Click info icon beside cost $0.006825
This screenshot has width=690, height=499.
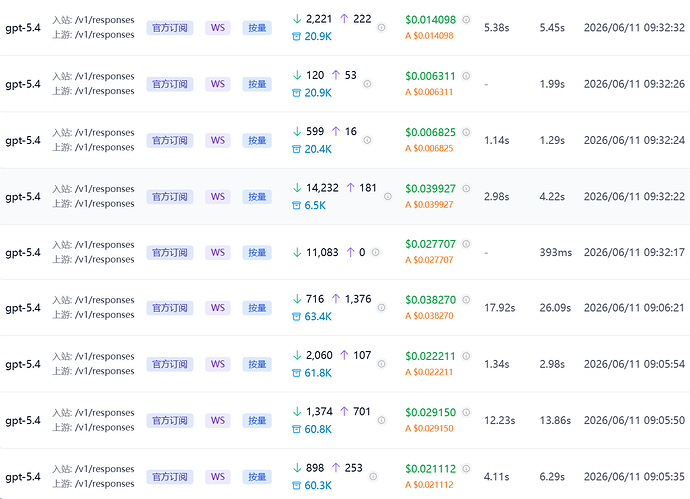coord(466,132)
